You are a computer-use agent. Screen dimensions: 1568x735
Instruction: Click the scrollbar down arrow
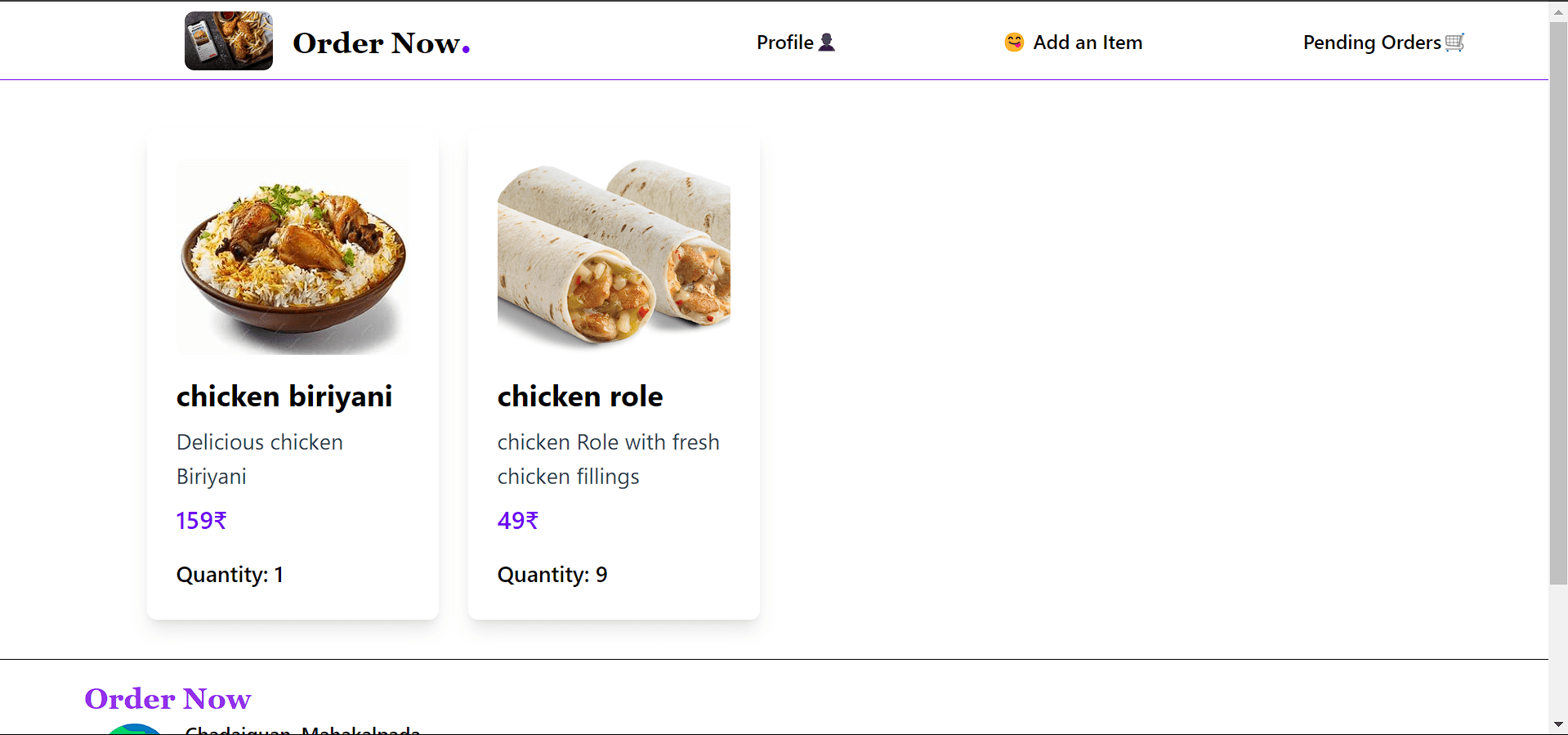[1558, 724]
